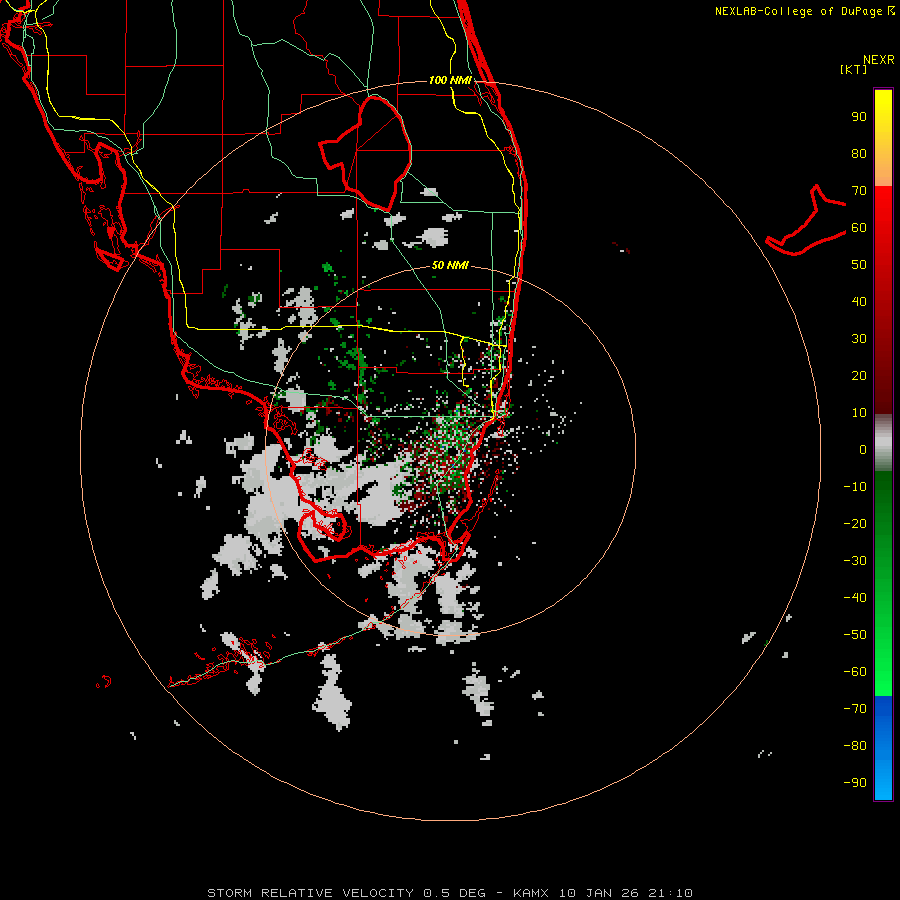The width and height of the screenshot is (900, 900).
Task: Click the blue bottom segment of the color bar
Action: point(883,748)
